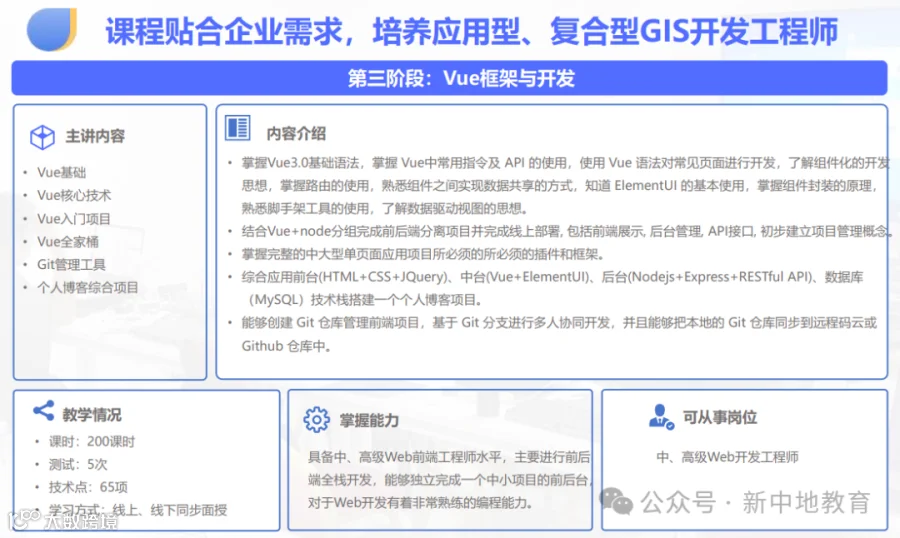
Task: Select the list item 个人博客综合项目
Action: pyautogui.click(x=87, y=288)
